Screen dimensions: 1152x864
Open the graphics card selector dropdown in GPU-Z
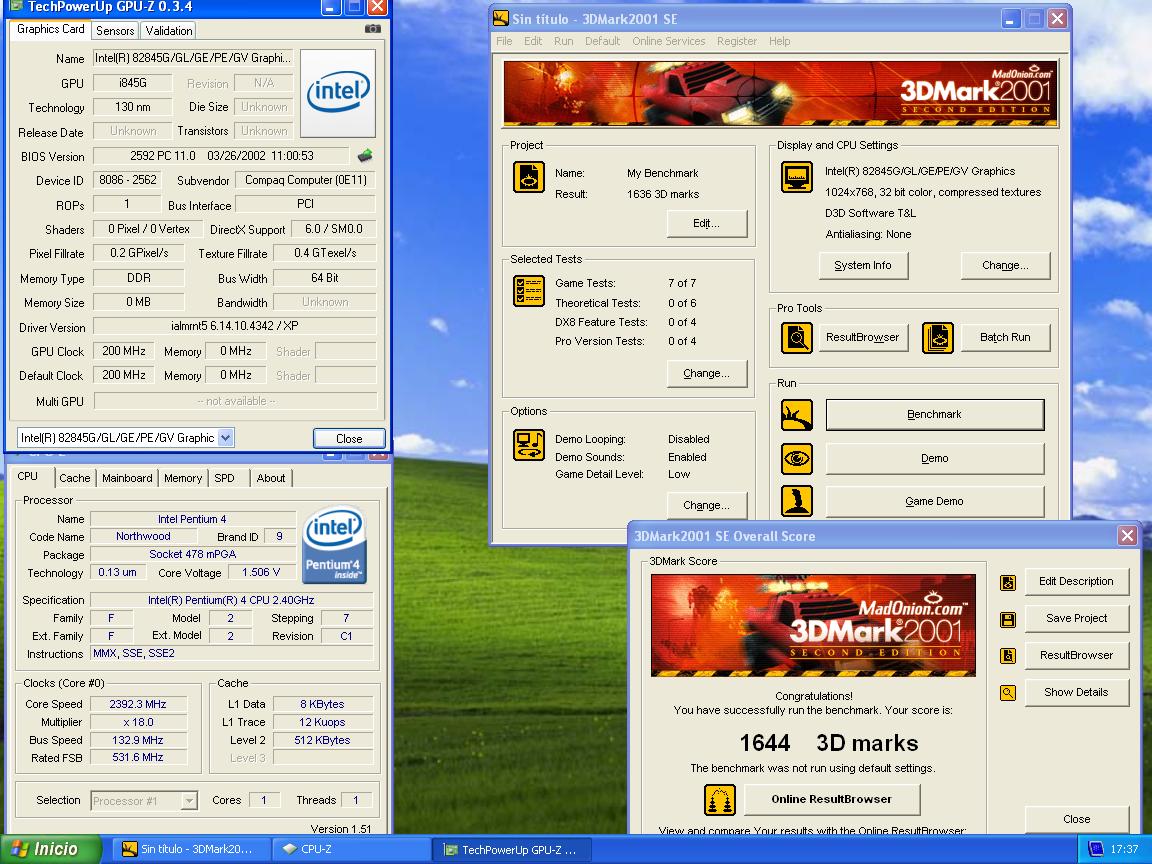coord(226,438)
